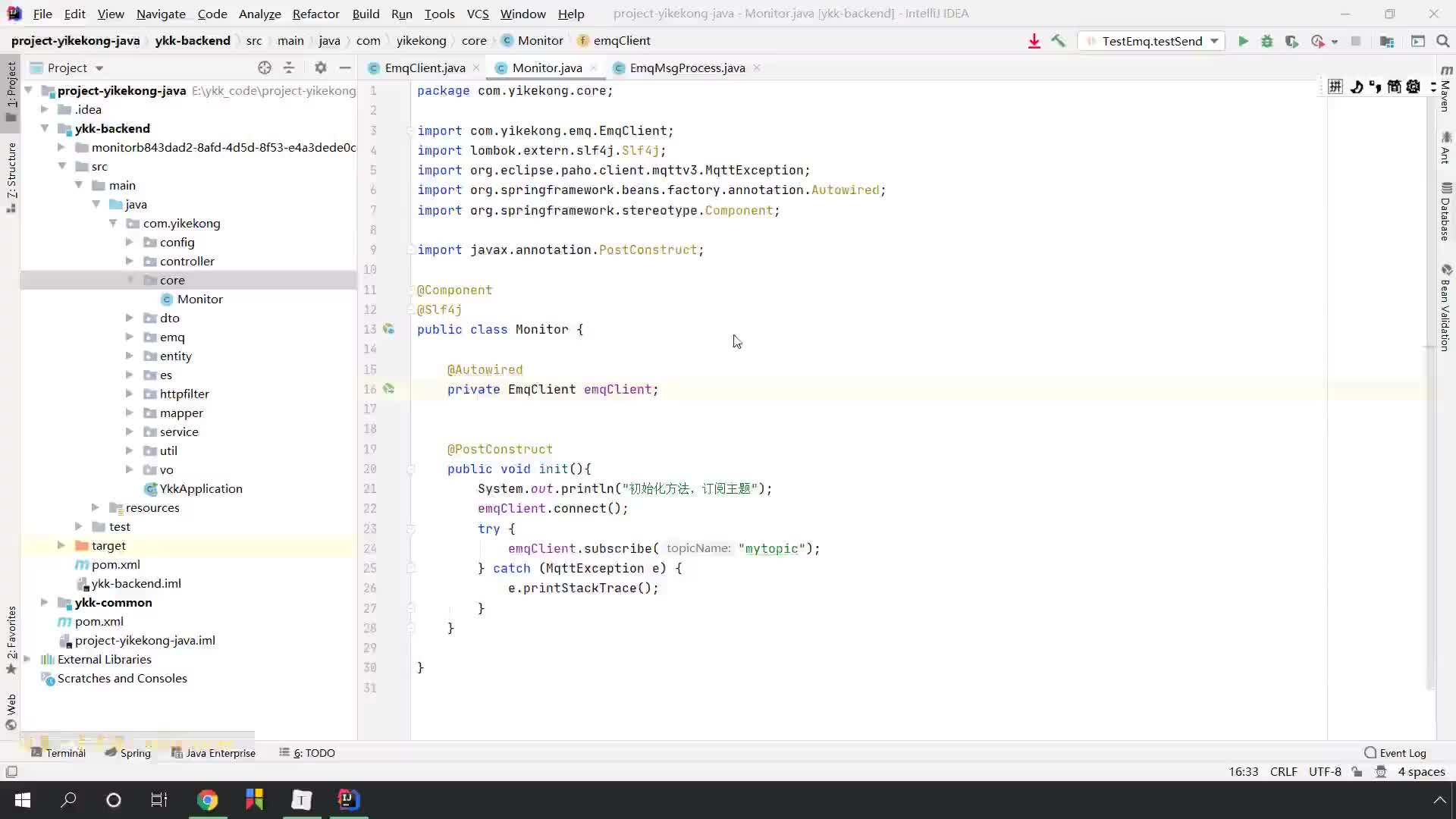Viewport: 1456px width, 819px height.
Task: Open the 6: TODO tool window
Action: (x=307, y=753)
